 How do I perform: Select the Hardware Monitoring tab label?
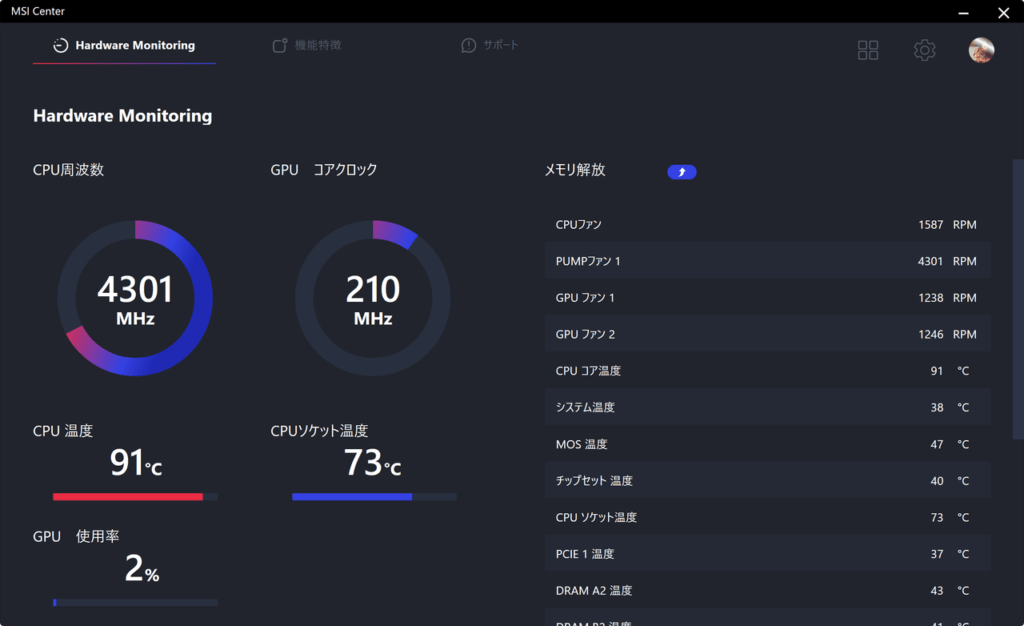coord(135,46)
